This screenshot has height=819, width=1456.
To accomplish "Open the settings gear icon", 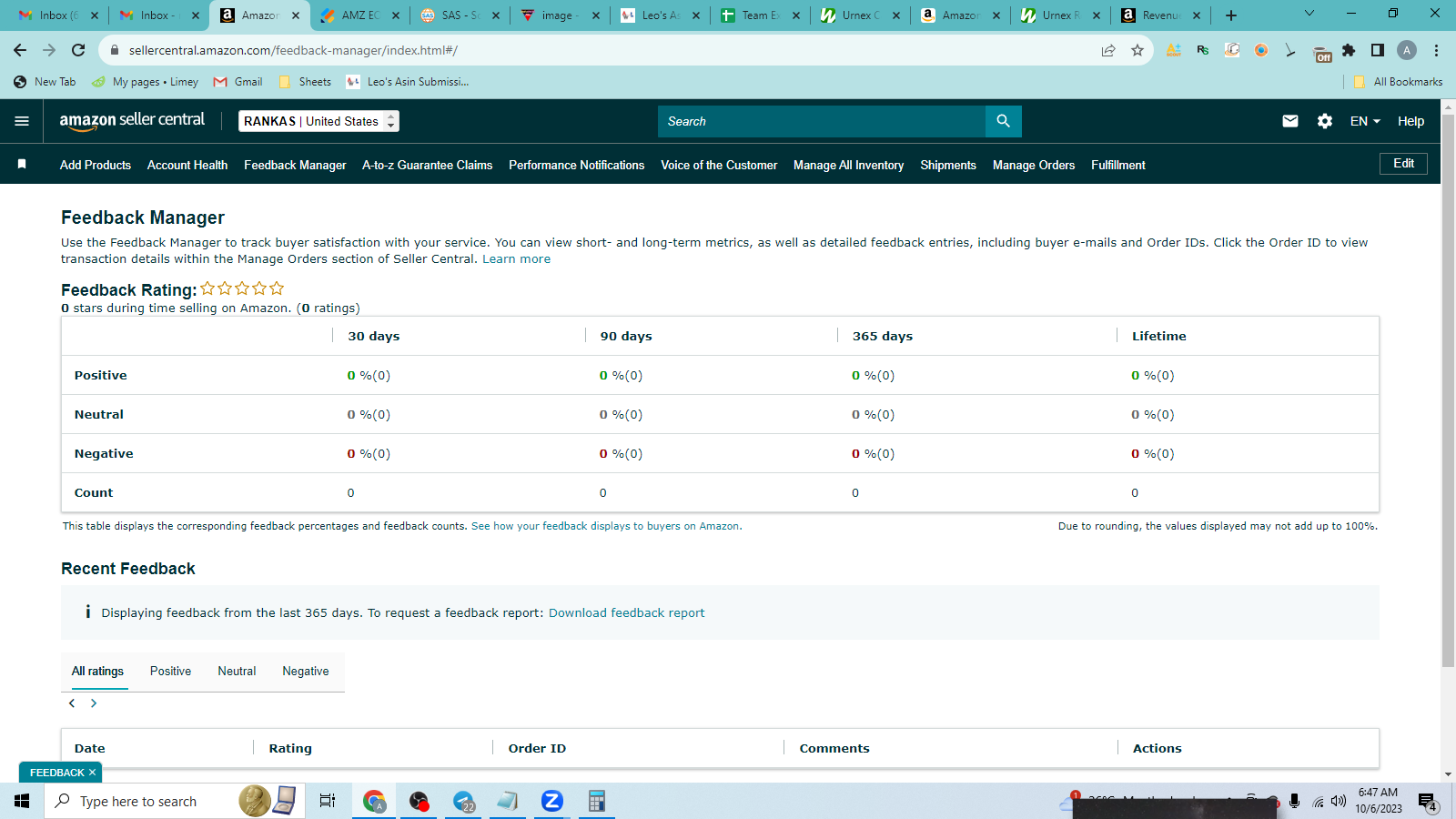I will [1325, 121].
